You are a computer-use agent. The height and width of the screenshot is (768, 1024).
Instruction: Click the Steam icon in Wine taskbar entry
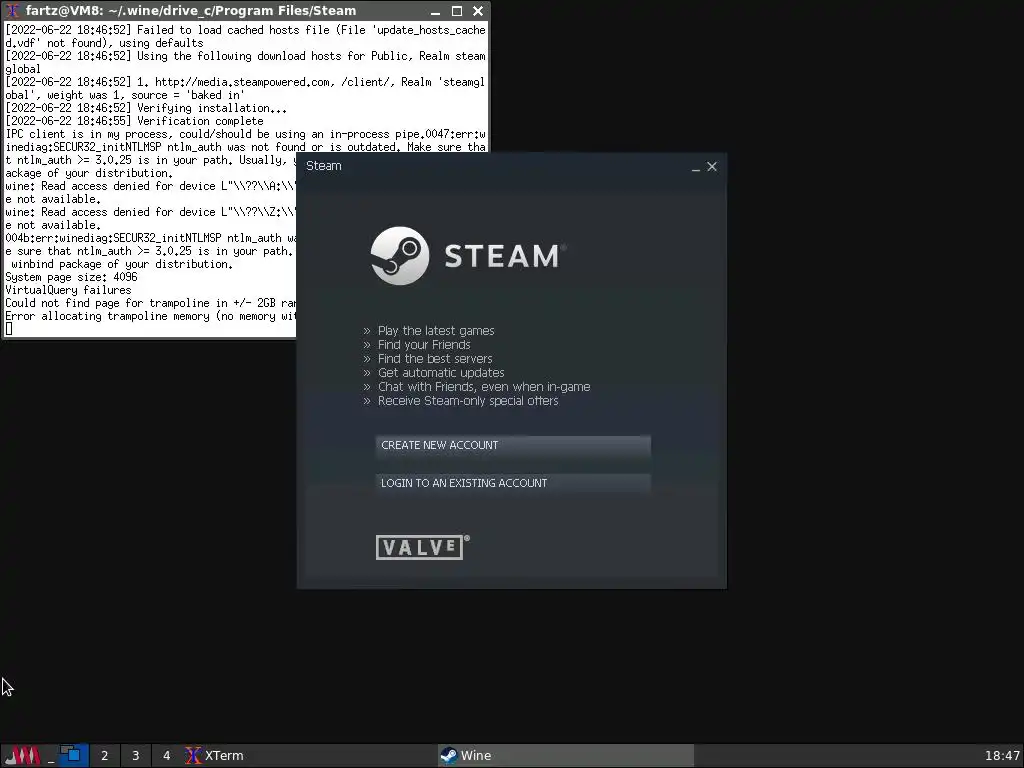[x=449, y=756]
